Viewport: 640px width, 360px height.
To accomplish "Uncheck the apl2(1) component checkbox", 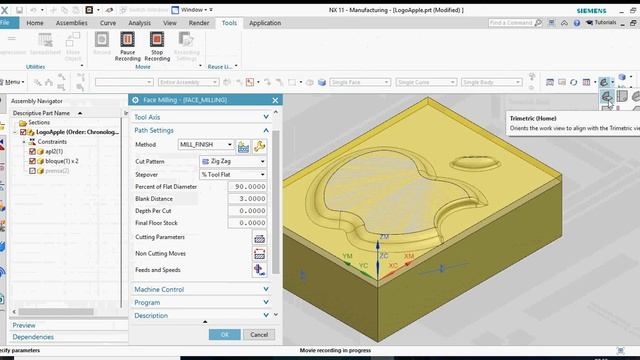I will click(x=33, y=151).
